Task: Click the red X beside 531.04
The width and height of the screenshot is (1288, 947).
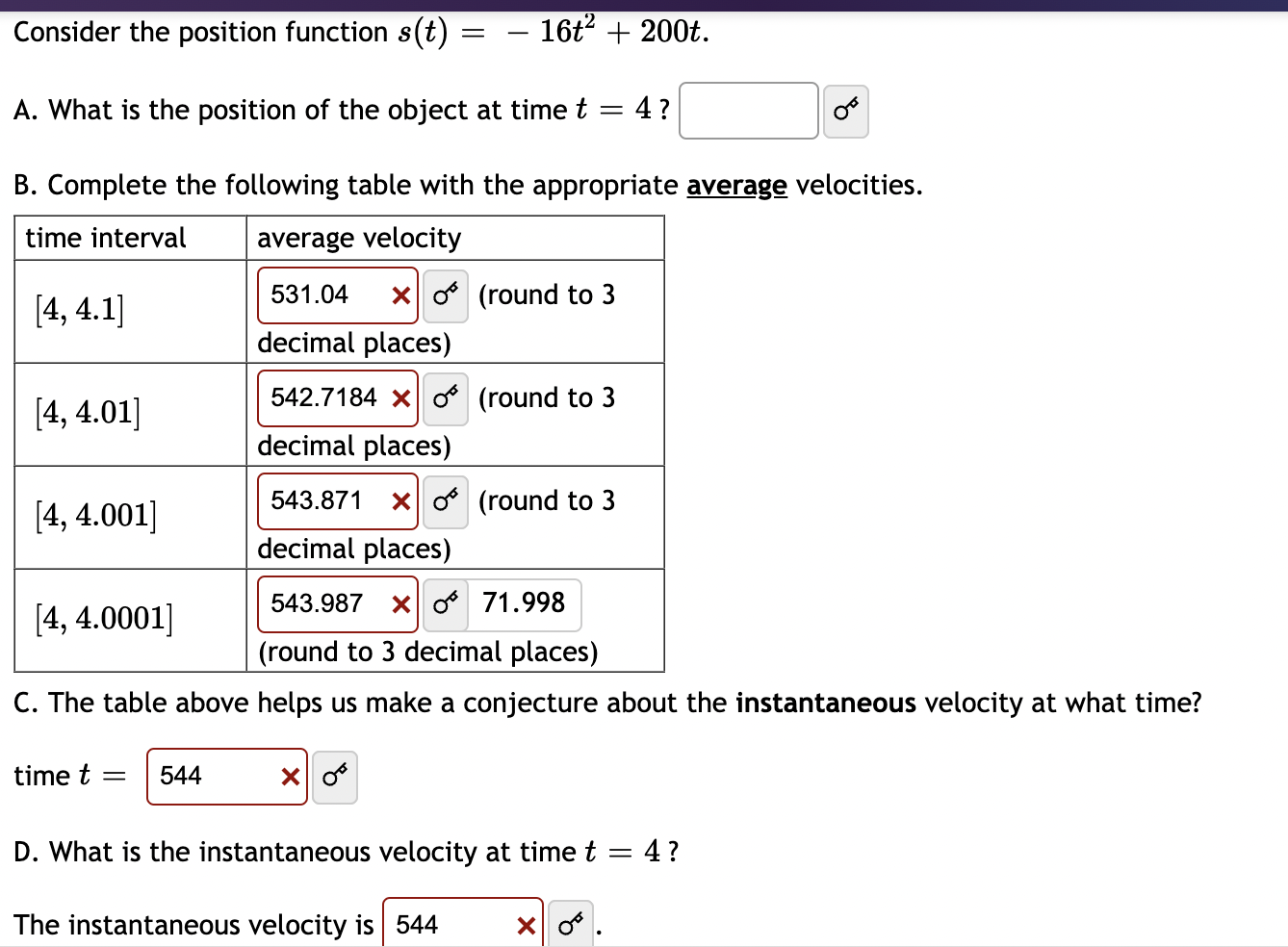Action: click(x=399, y=295)
